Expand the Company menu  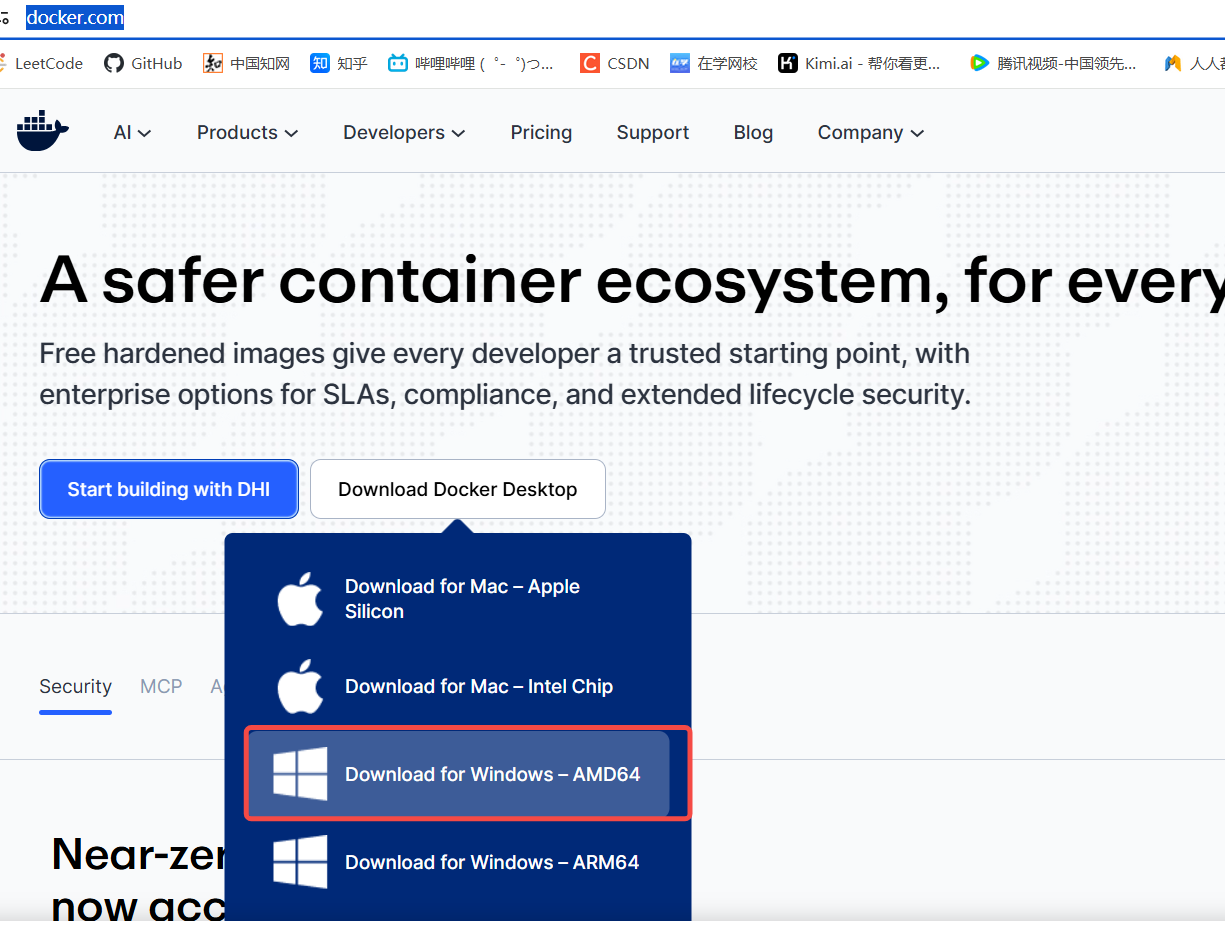tap(870, 132)
